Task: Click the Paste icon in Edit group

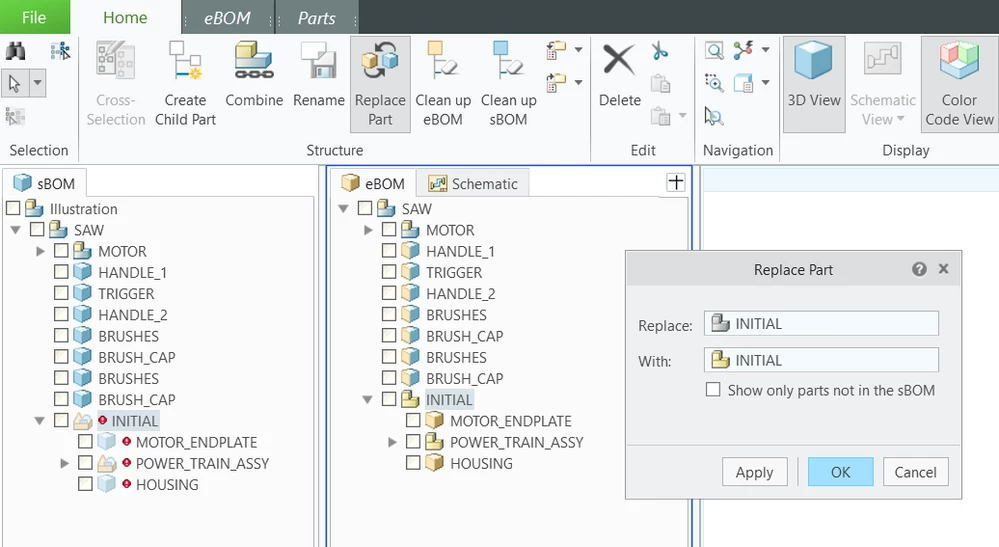Action: click(660, 117)
